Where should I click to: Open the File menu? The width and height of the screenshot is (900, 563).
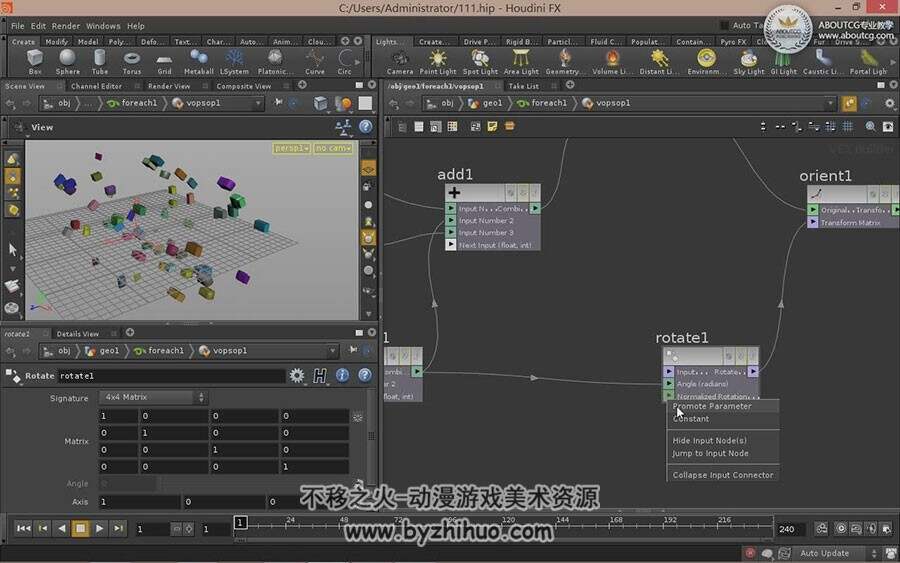pos(18,26)
